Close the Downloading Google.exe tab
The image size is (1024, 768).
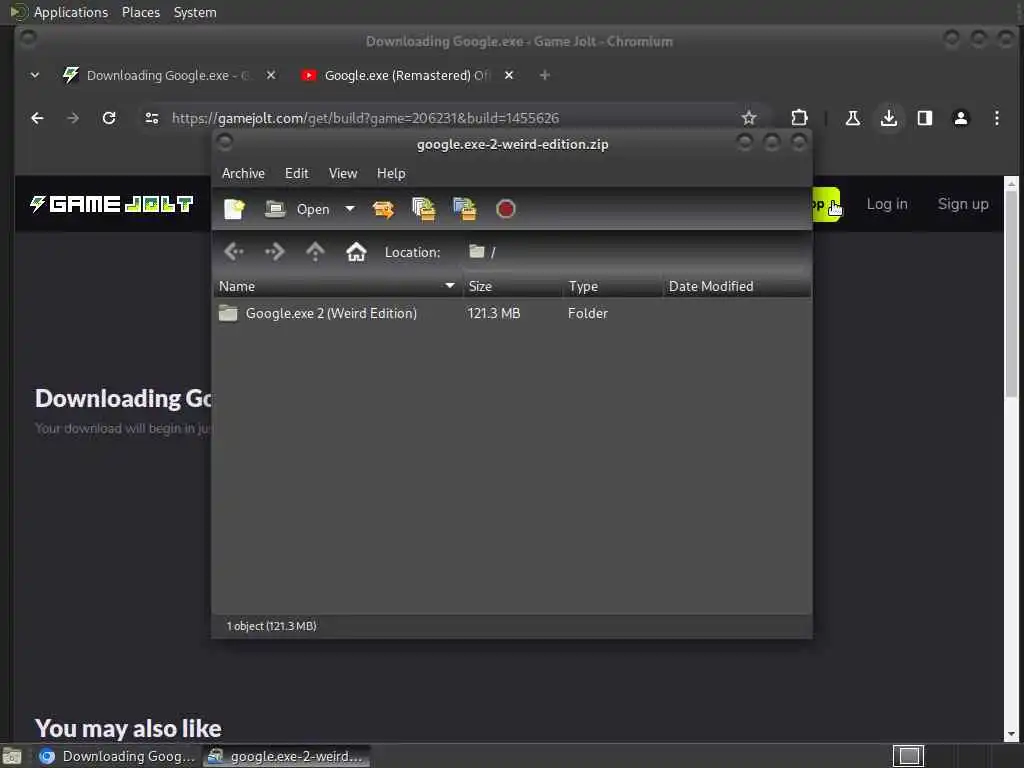pos(270,75)
